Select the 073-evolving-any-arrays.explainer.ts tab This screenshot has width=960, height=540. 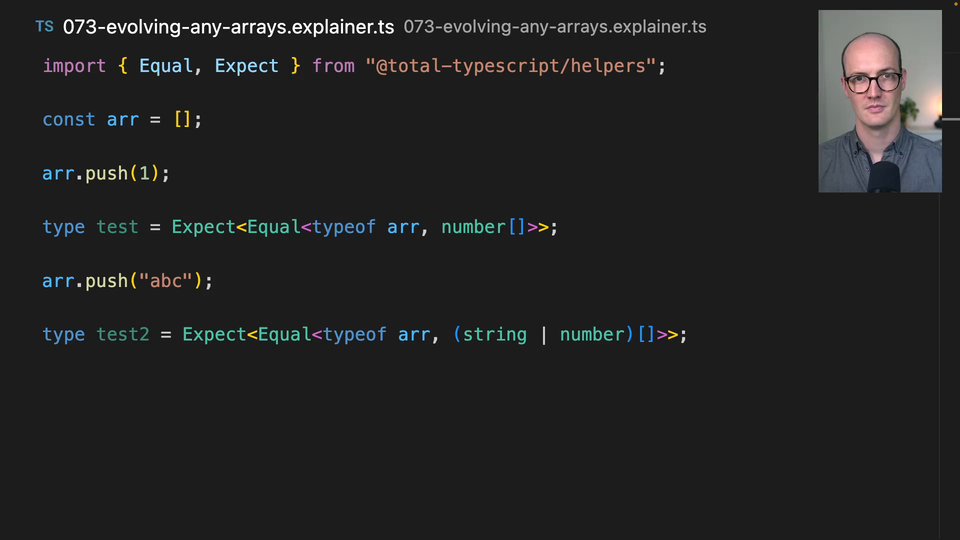click(x=228, y=27)
